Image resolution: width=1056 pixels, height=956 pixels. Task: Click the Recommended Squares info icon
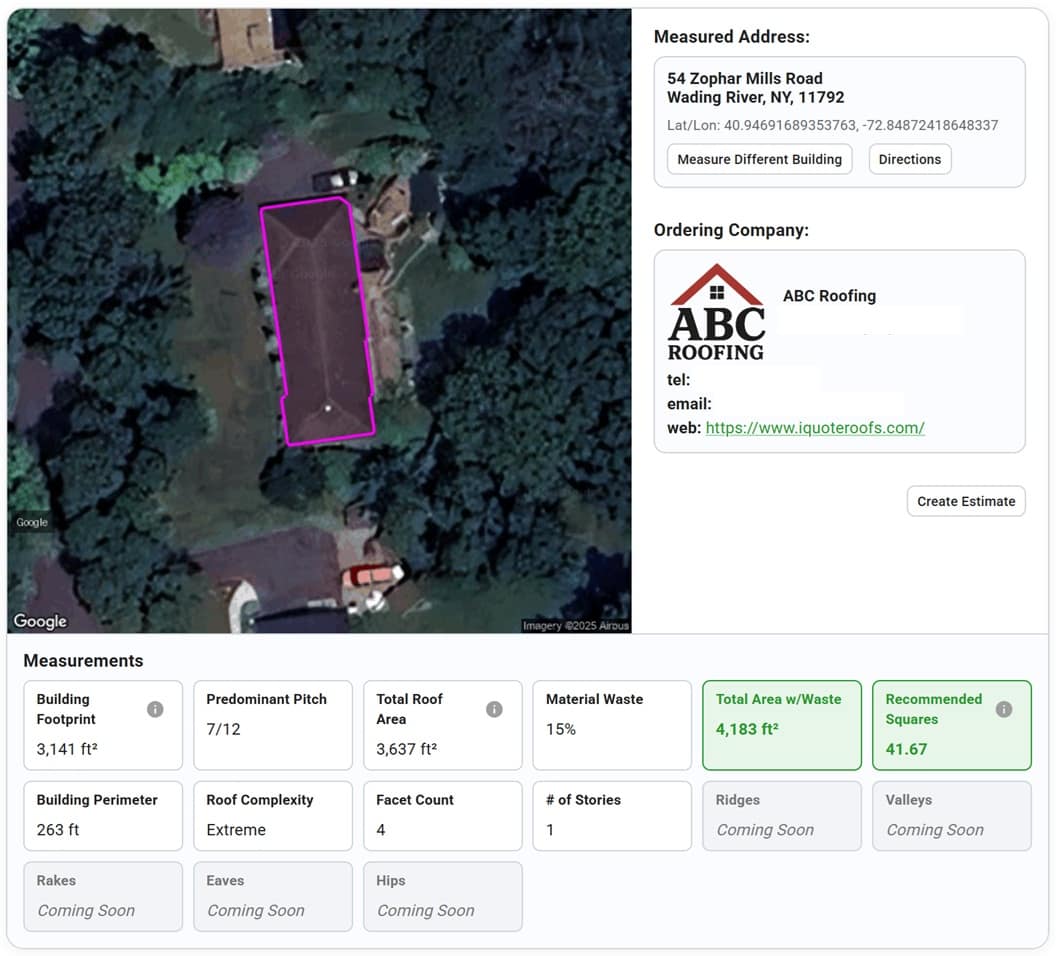1004,709
